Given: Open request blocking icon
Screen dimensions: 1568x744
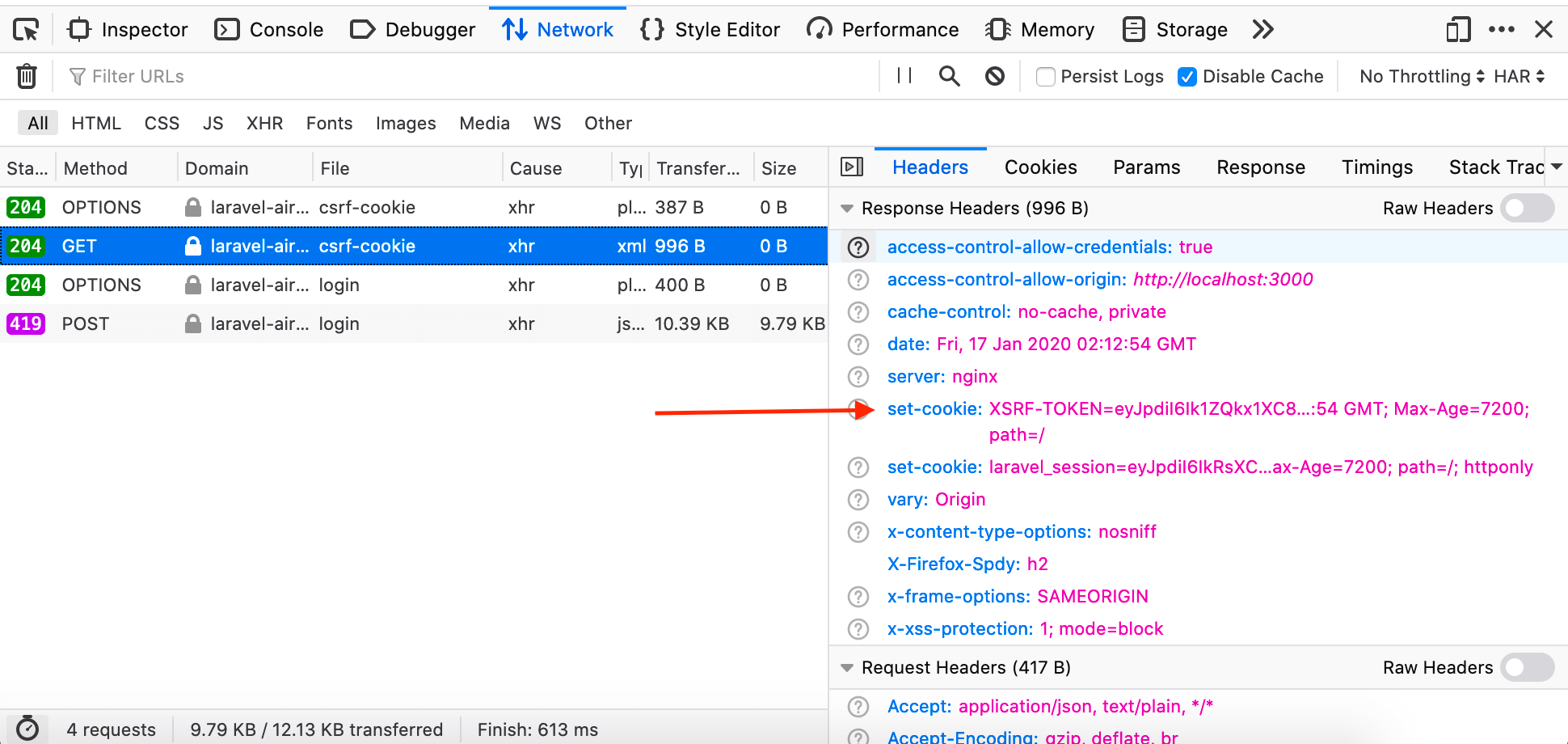Looking at the screenshot, I should (995, 76).
